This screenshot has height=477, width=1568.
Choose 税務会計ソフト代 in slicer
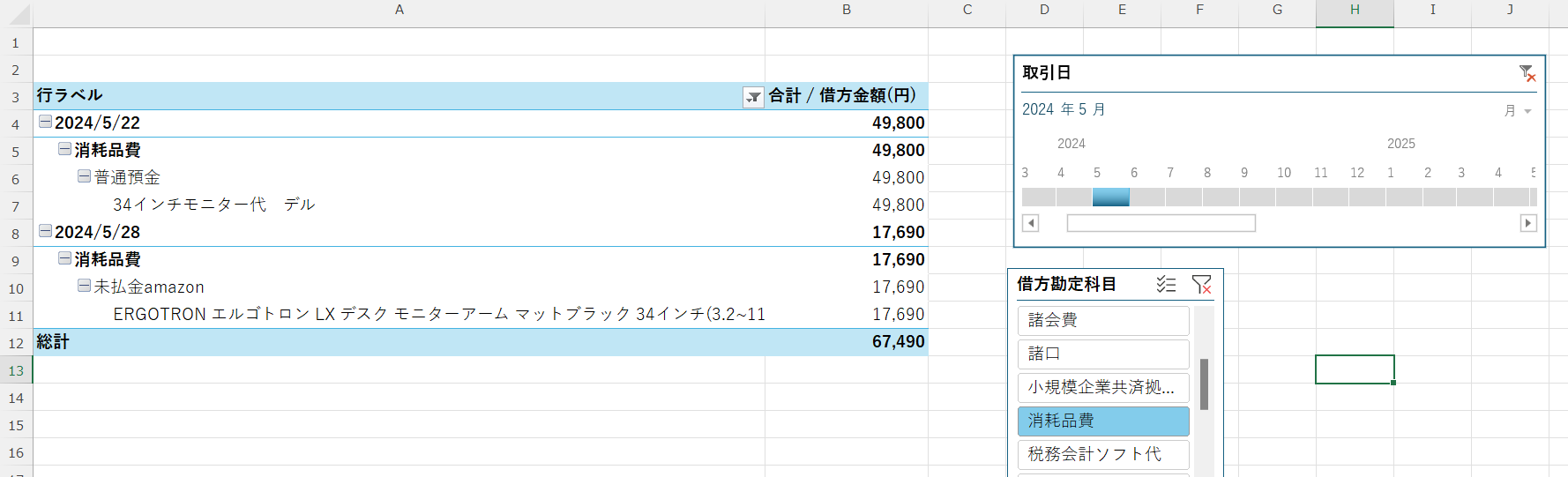(x=1102, y=454)
